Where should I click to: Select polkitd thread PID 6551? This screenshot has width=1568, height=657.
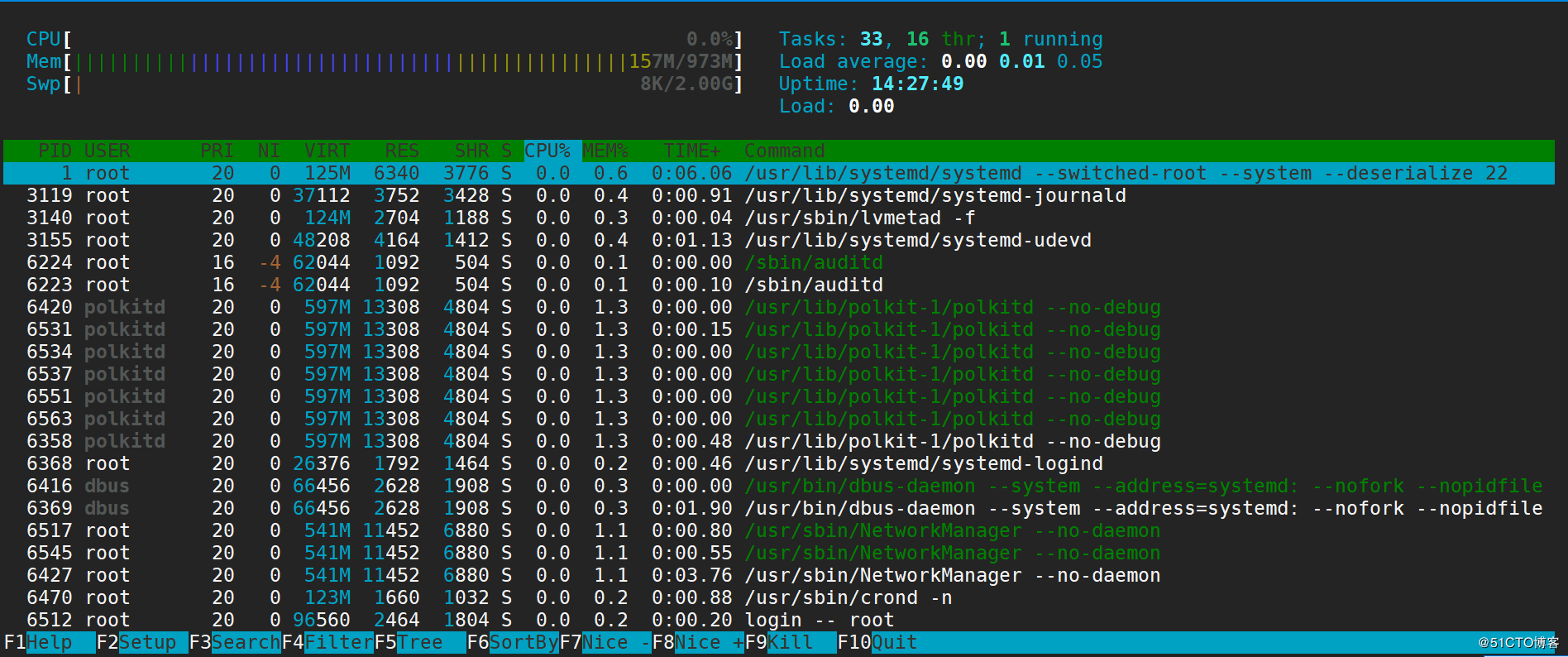click(x=779, y=396)
